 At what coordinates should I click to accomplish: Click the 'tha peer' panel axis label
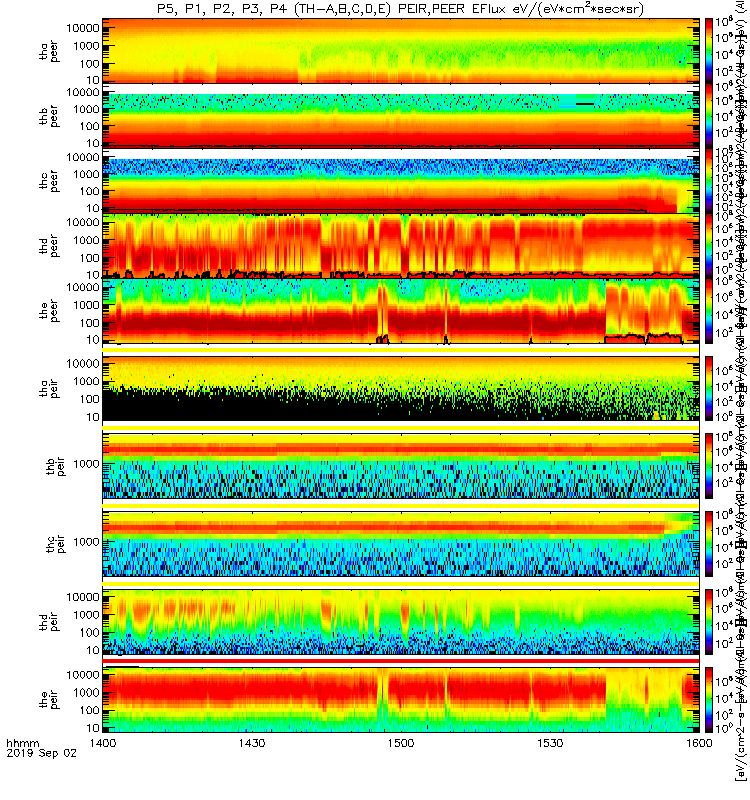pyautogui.click(x=49, y=51)
